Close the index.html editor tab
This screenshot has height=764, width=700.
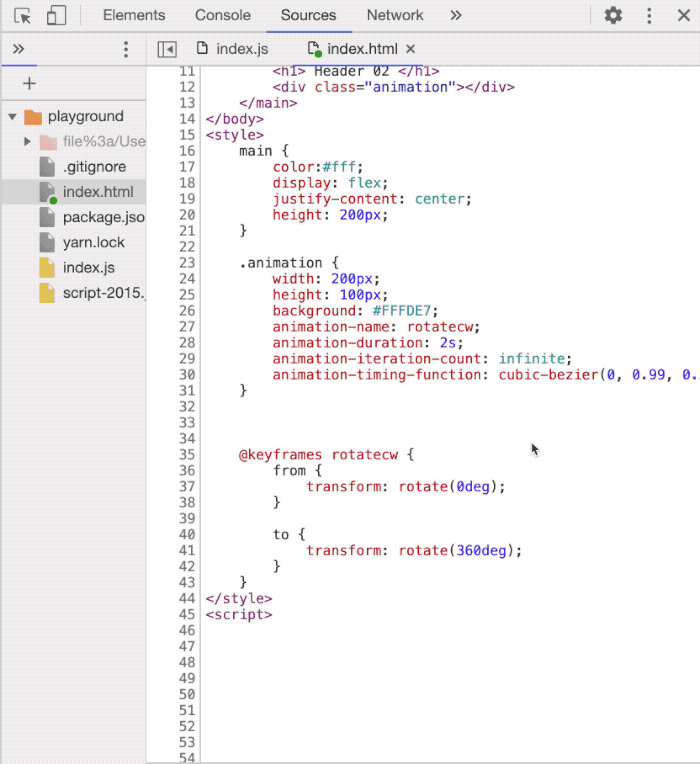click(x=410, y=49)
